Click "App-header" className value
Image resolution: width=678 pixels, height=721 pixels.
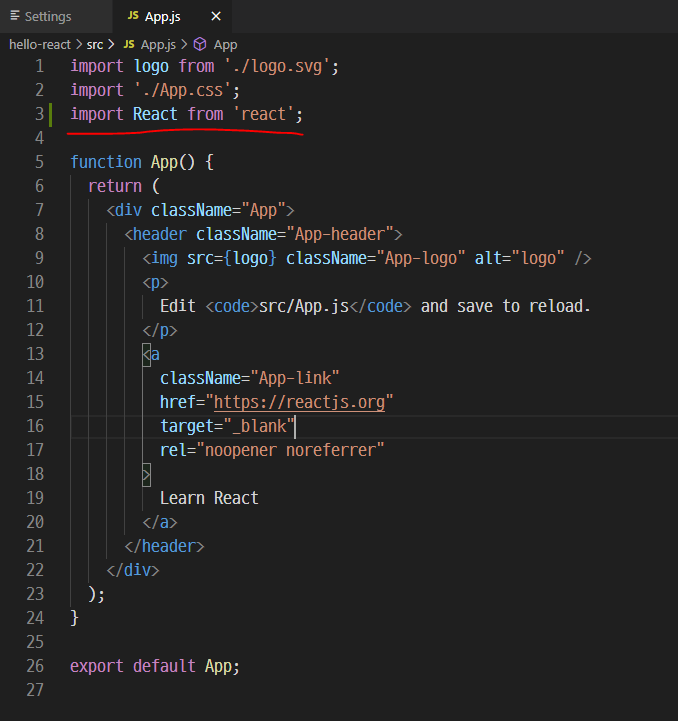[x=340, y=234]
